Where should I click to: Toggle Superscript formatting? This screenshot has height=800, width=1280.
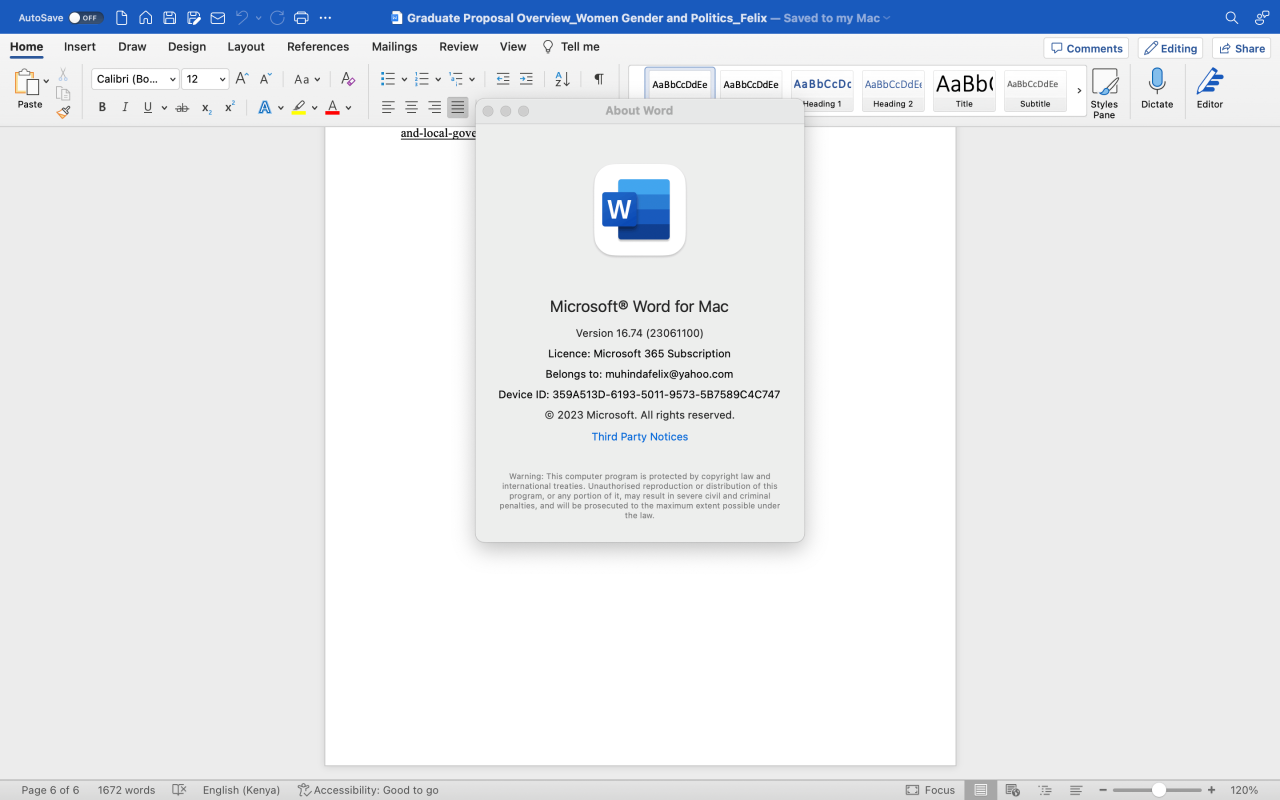(x=230, y=107)
